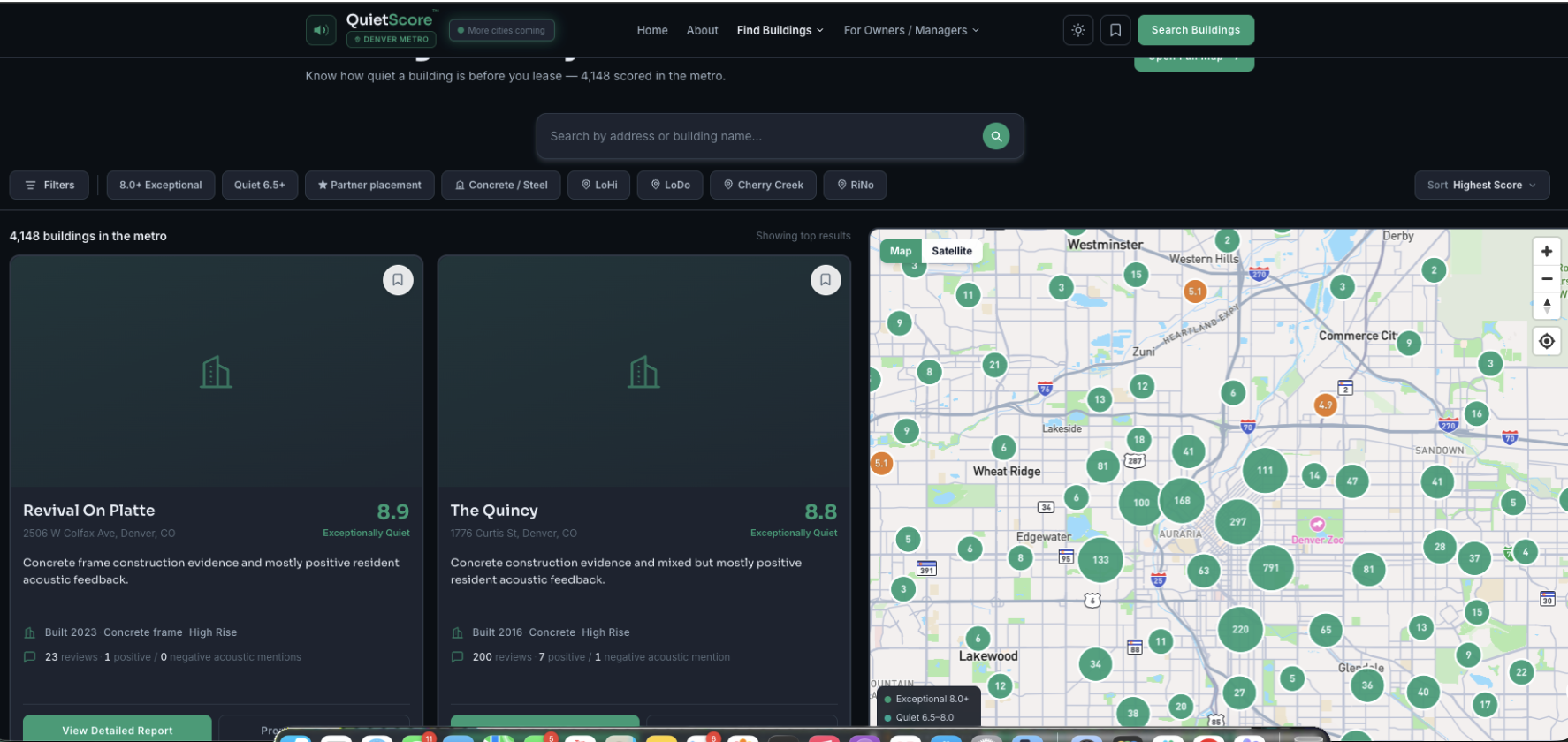Click the Search Buildings button

(x=1196, y=30)
